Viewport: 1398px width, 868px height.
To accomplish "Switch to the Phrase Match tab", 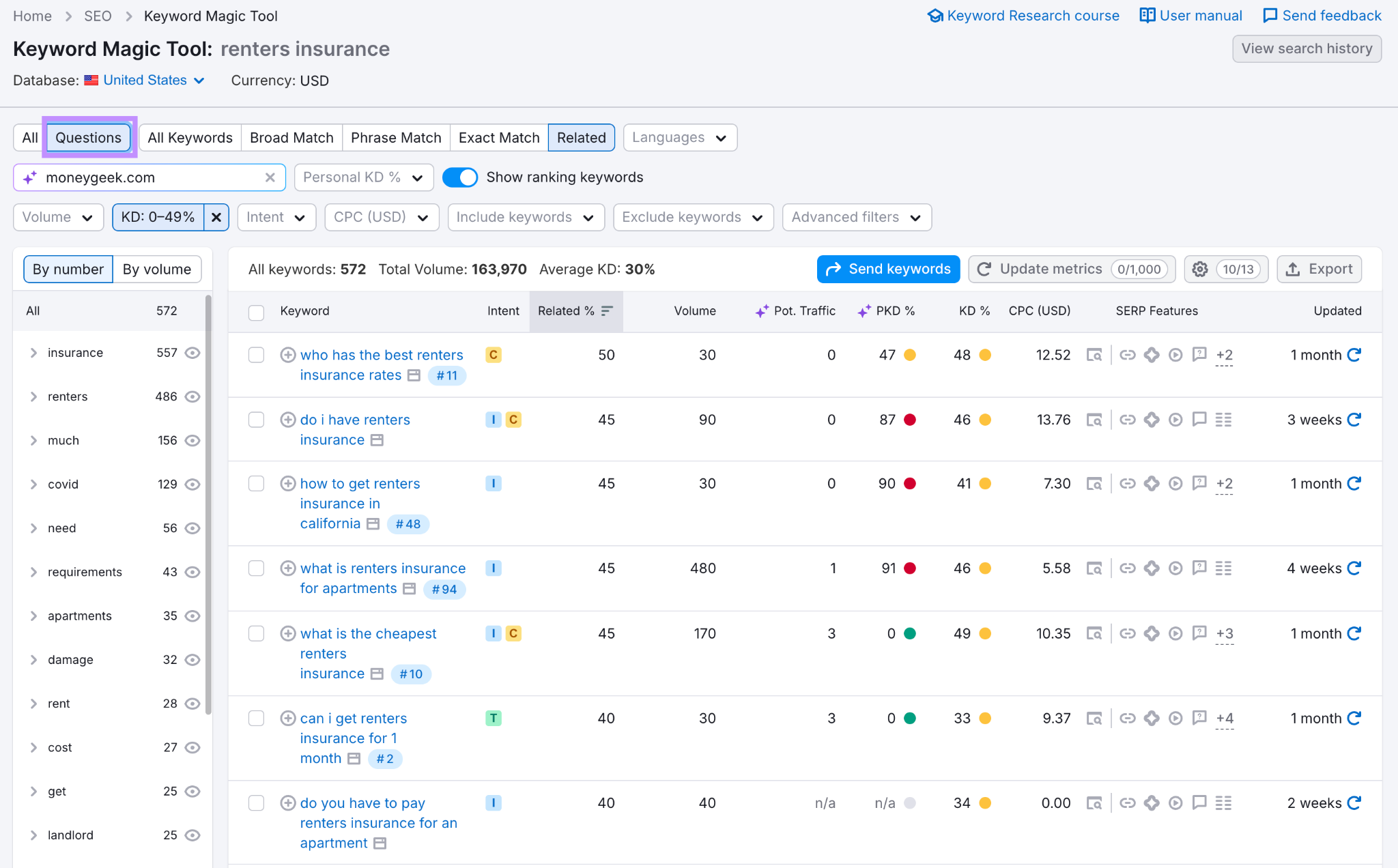I will coord(396,138).
